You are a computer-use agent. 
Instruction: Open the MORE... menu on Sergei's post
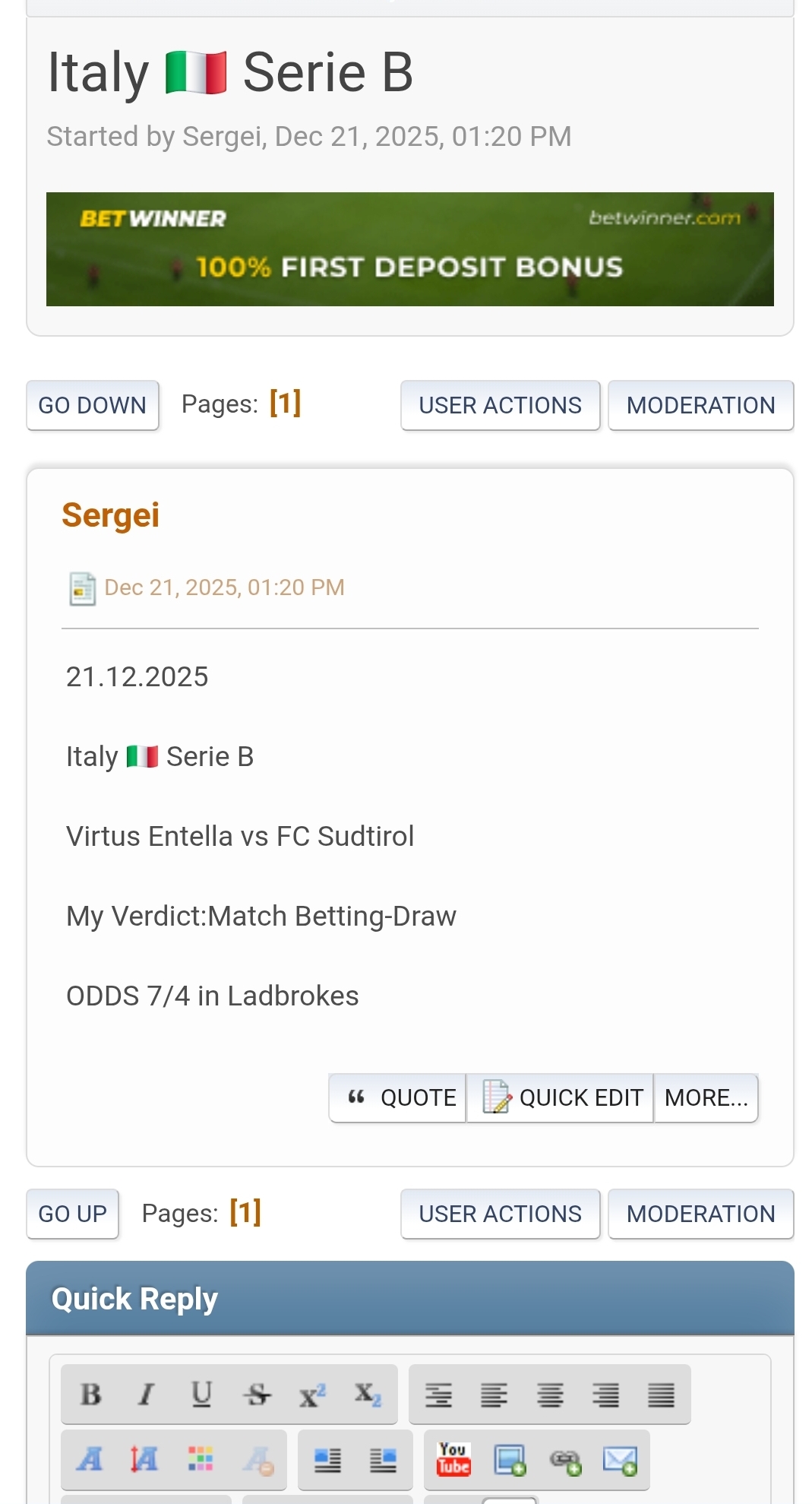click(706, 1097)
